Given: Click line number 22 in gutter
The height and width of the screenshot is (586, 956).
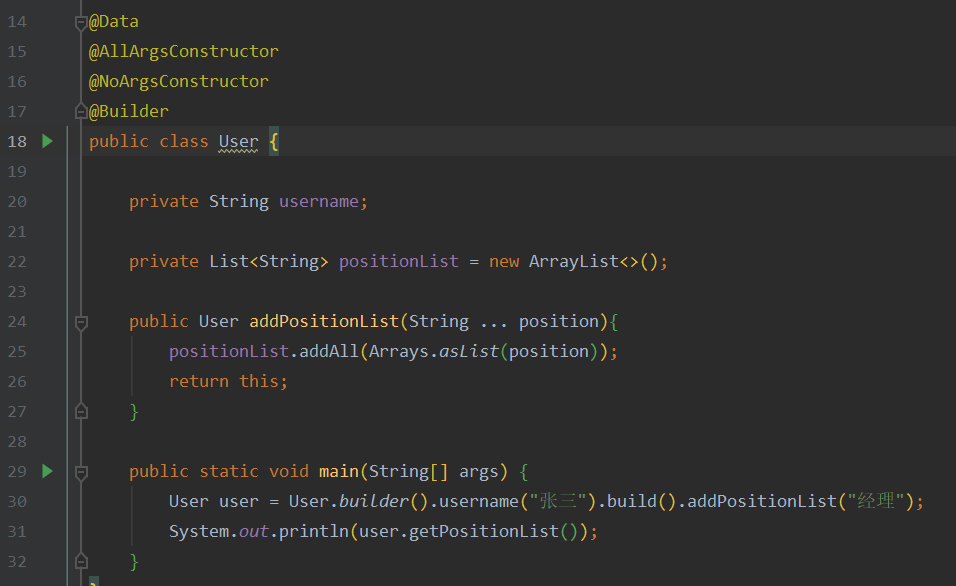Looking at the screenshot, I should (x=17, y=262).
